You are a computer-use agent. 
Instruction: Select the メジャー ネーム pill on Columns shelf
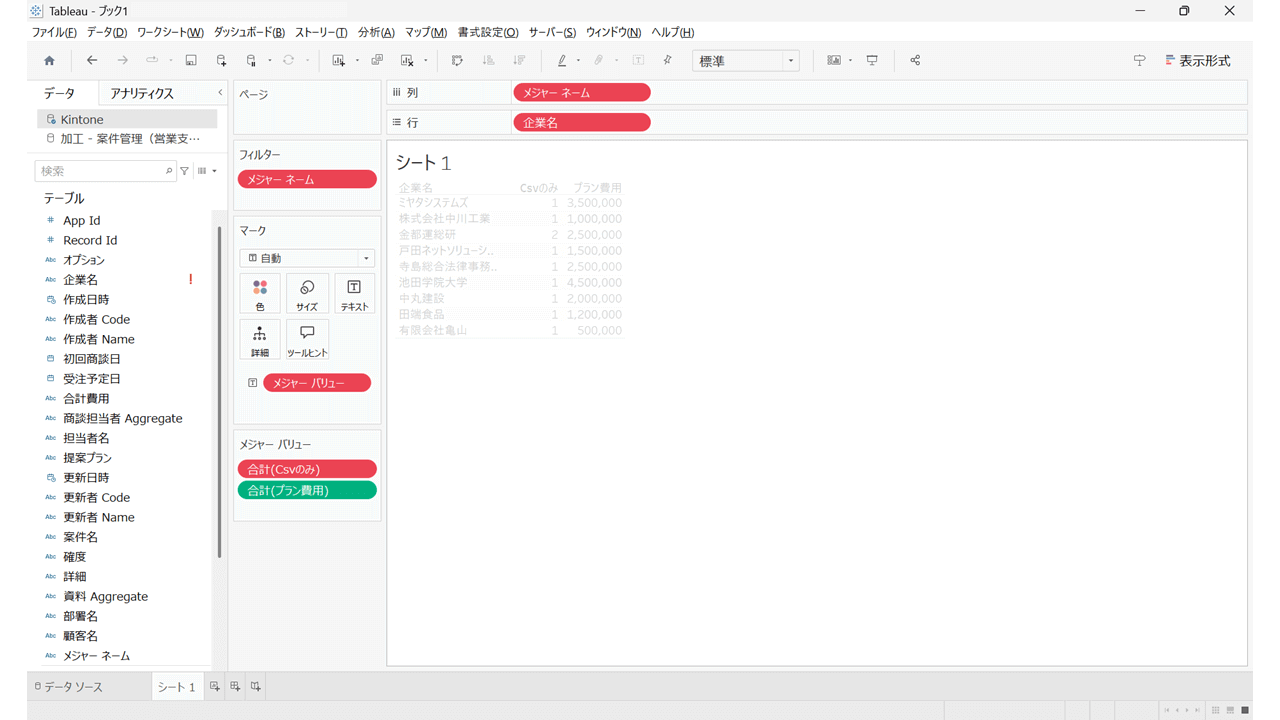pos(582,93)
